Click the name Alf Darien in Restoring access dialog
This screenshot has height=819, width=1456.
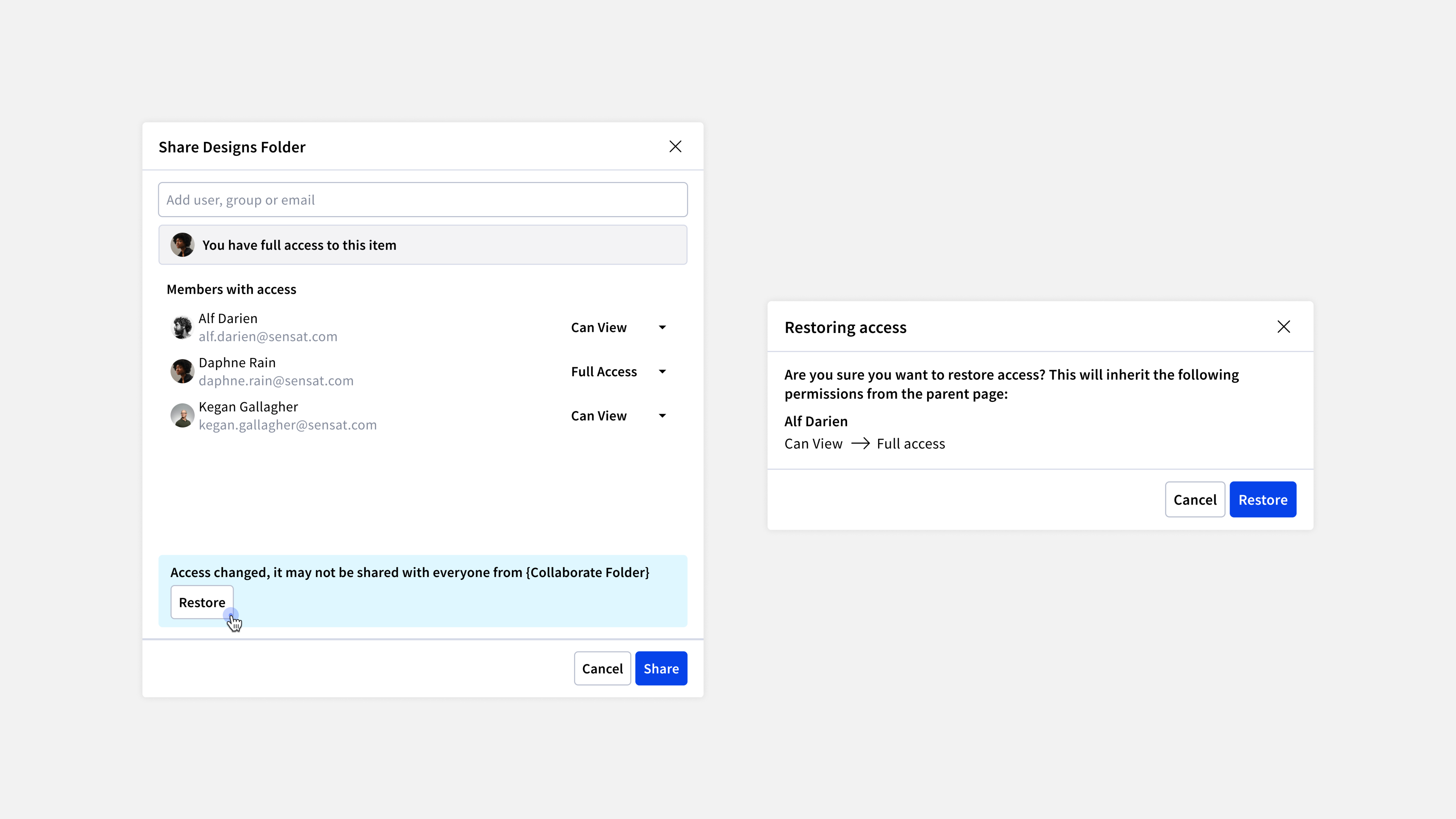point(816,421)
